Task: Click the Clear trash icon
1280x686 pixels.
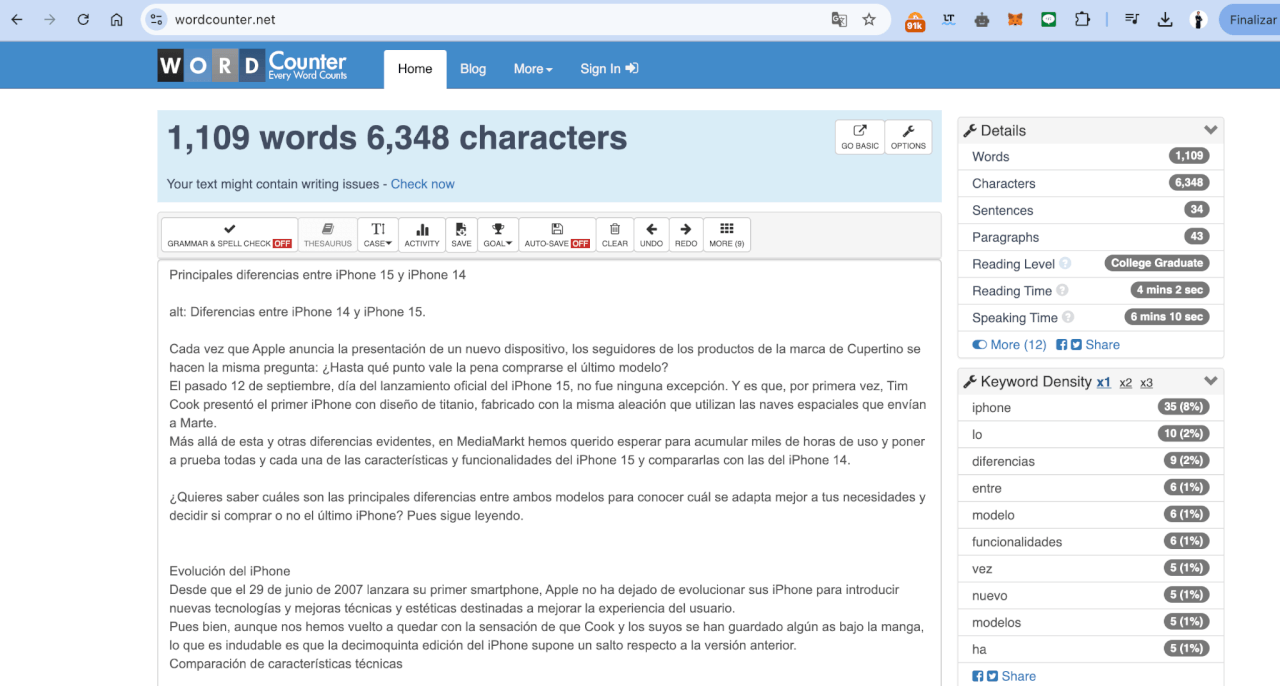Action: 615,235
